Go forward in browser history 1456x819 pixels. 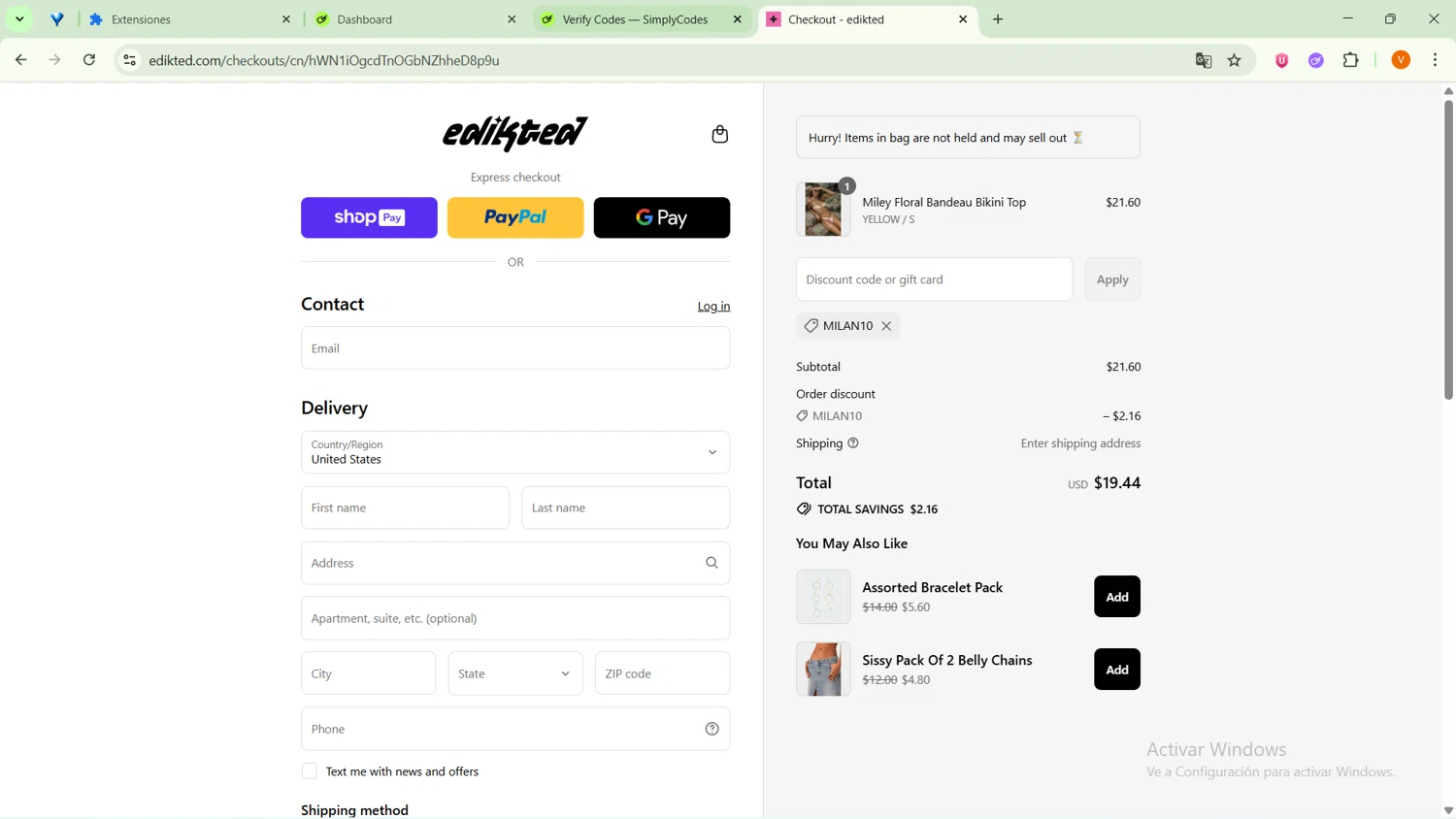[x=55, y=60]
